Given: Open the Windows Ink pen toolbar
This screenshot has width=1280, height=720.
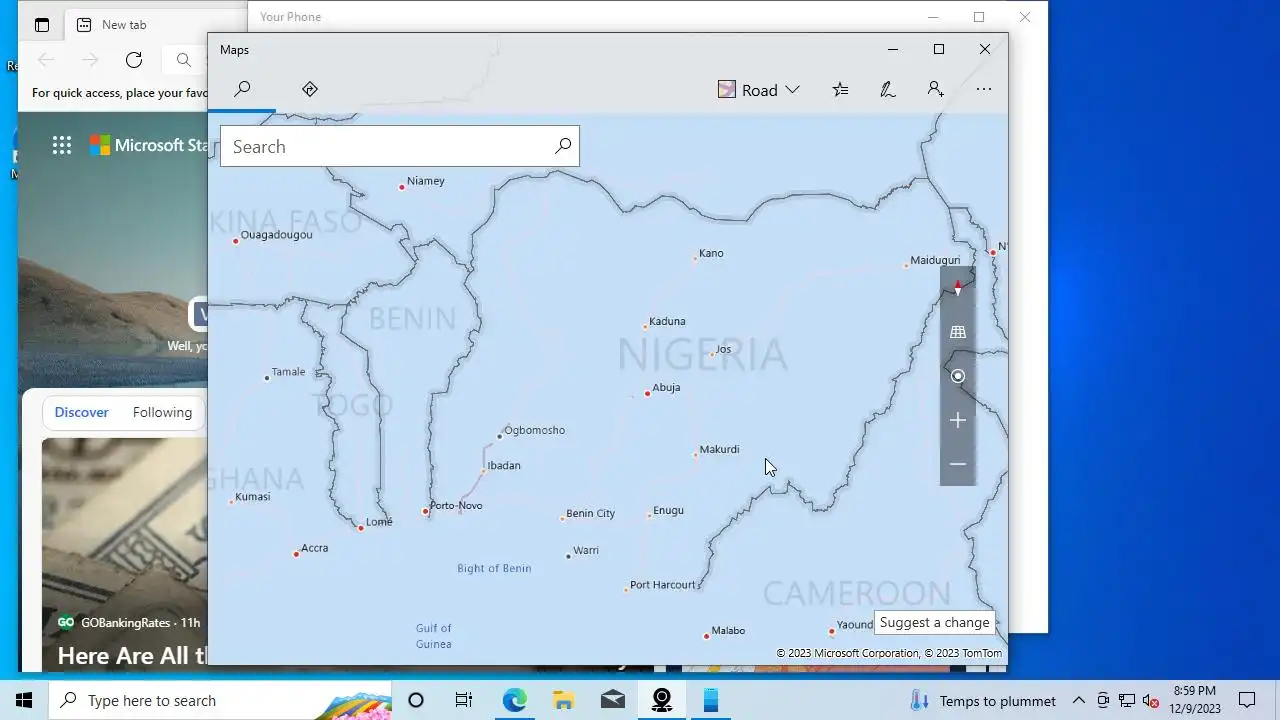Looking at the screenshot, I should click(x=887, y=90).
